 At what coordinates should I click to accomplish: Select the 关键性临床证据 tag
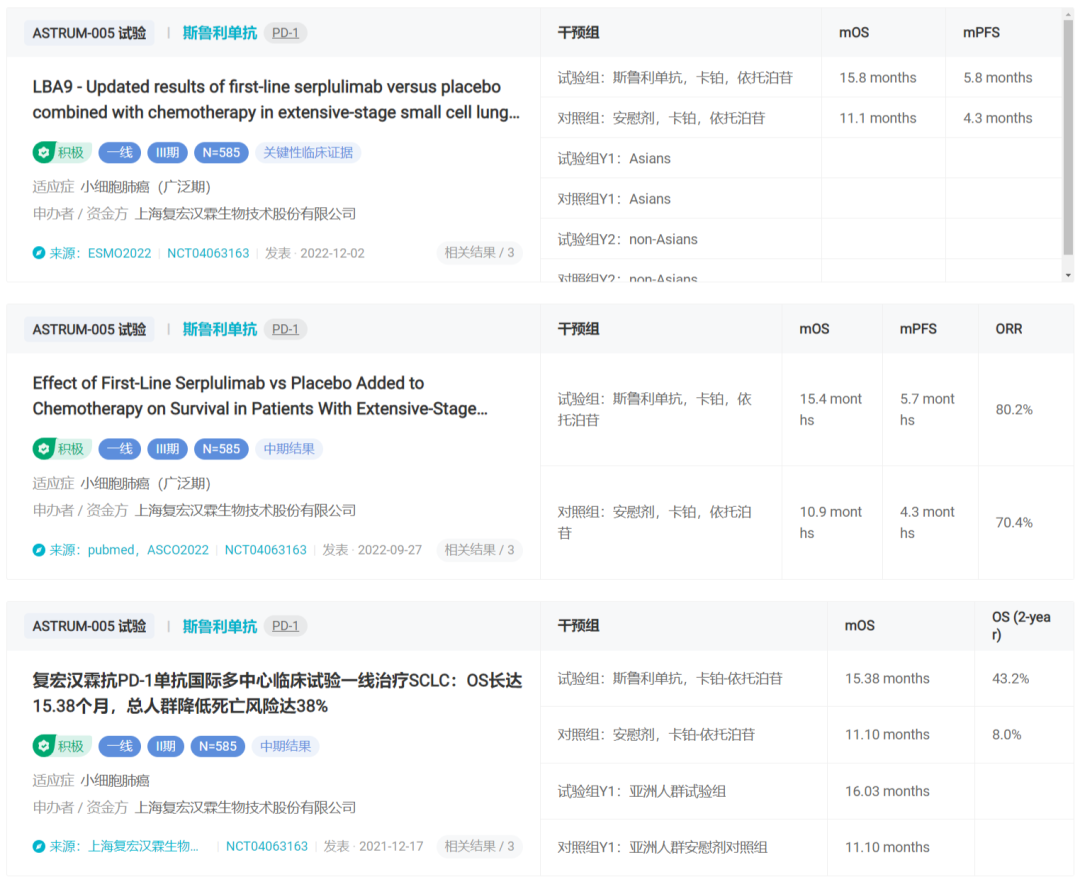click(308, 153)
